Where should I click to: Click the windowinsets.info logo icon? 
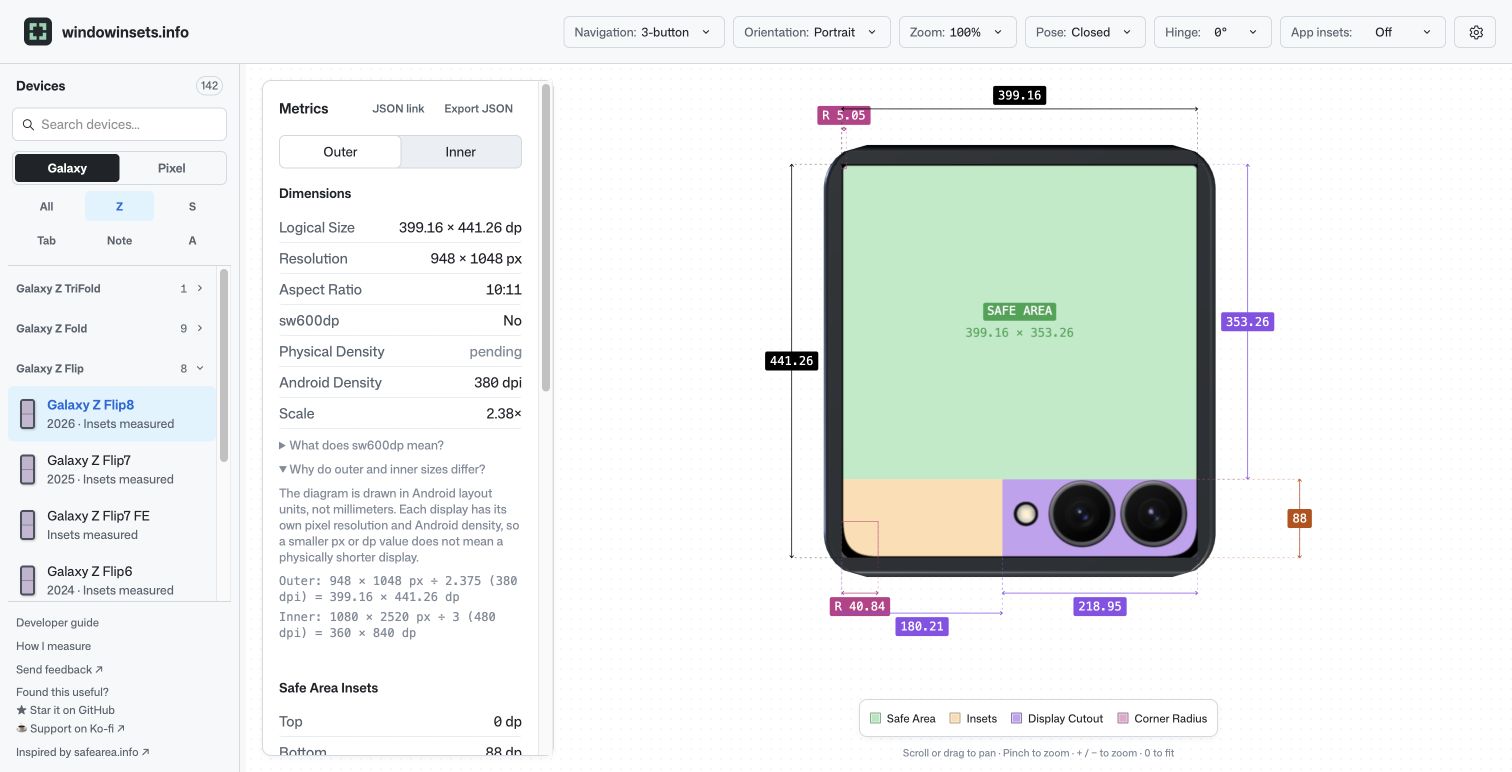pyautogui.click(x=38, y=32)
